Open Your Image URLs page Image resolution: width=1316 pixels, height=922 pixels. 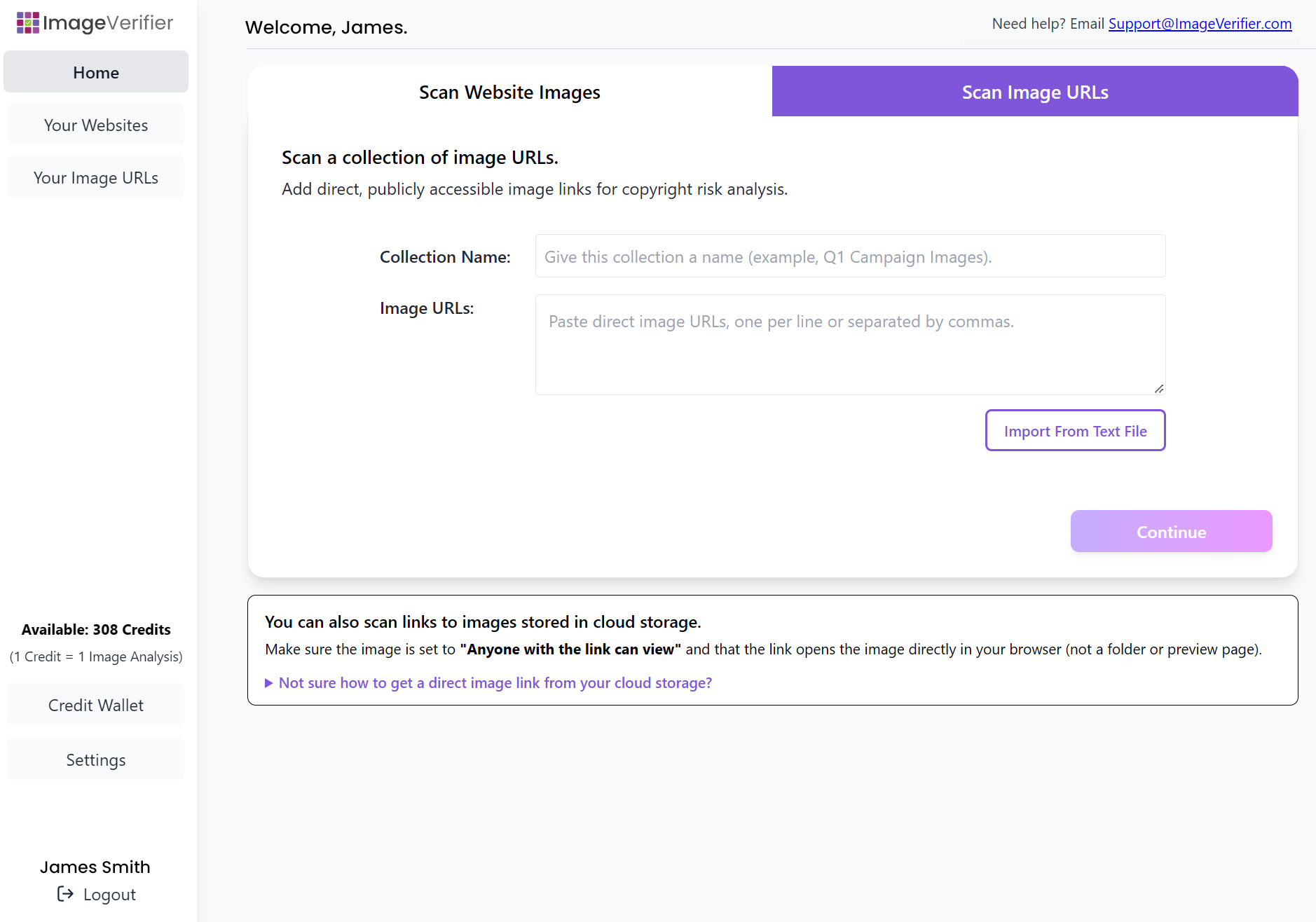(x=96, y=177)
